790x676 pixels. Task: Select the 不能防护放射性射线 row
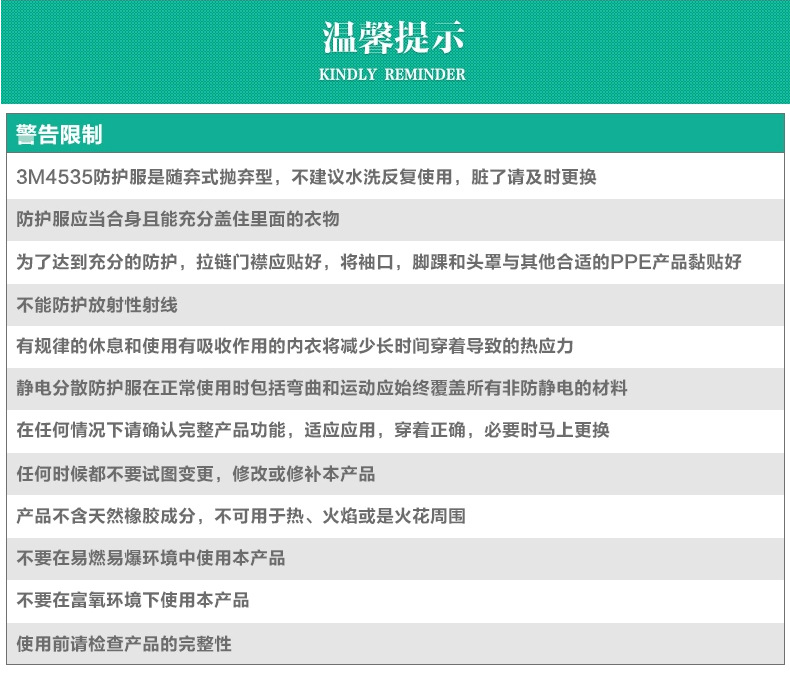[x=97, y=304]
